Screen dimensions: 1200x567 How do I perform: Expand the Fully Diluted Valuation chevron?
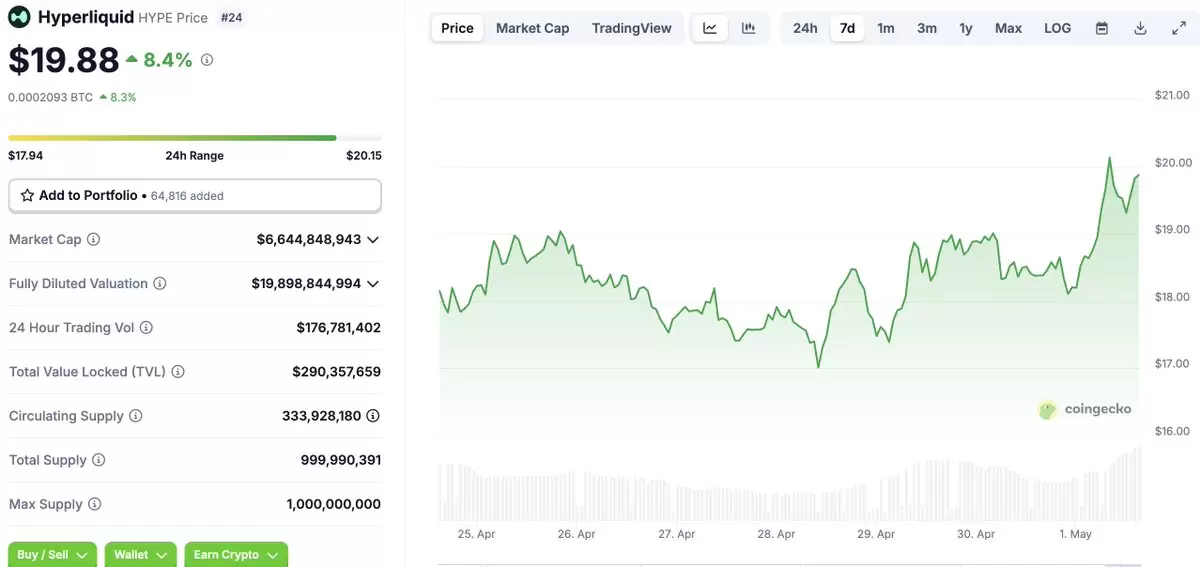[x=373, y=284]
